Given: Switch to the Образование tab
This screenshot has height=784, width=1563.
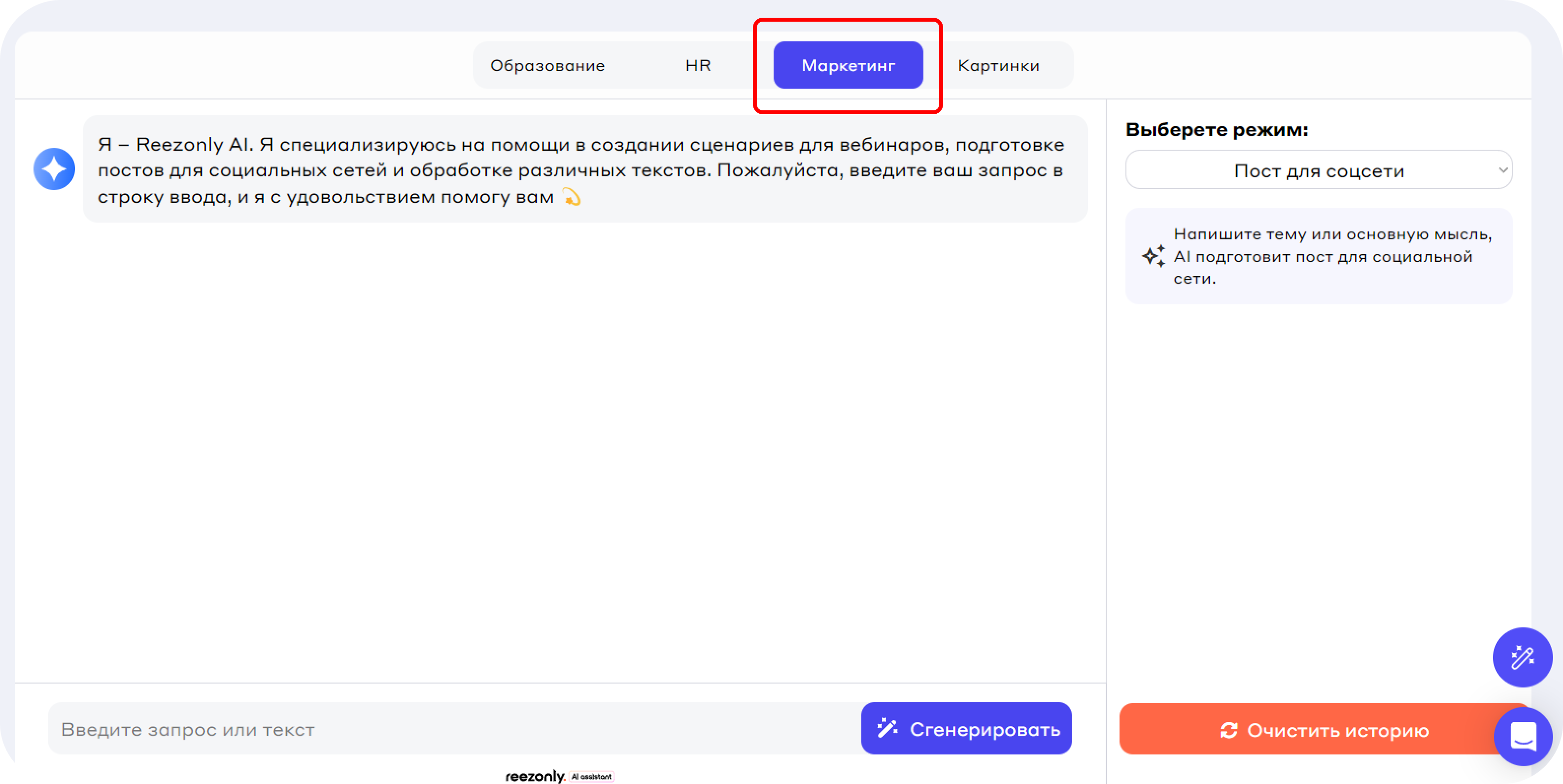Looking at the screenshot, I should 547,65.
